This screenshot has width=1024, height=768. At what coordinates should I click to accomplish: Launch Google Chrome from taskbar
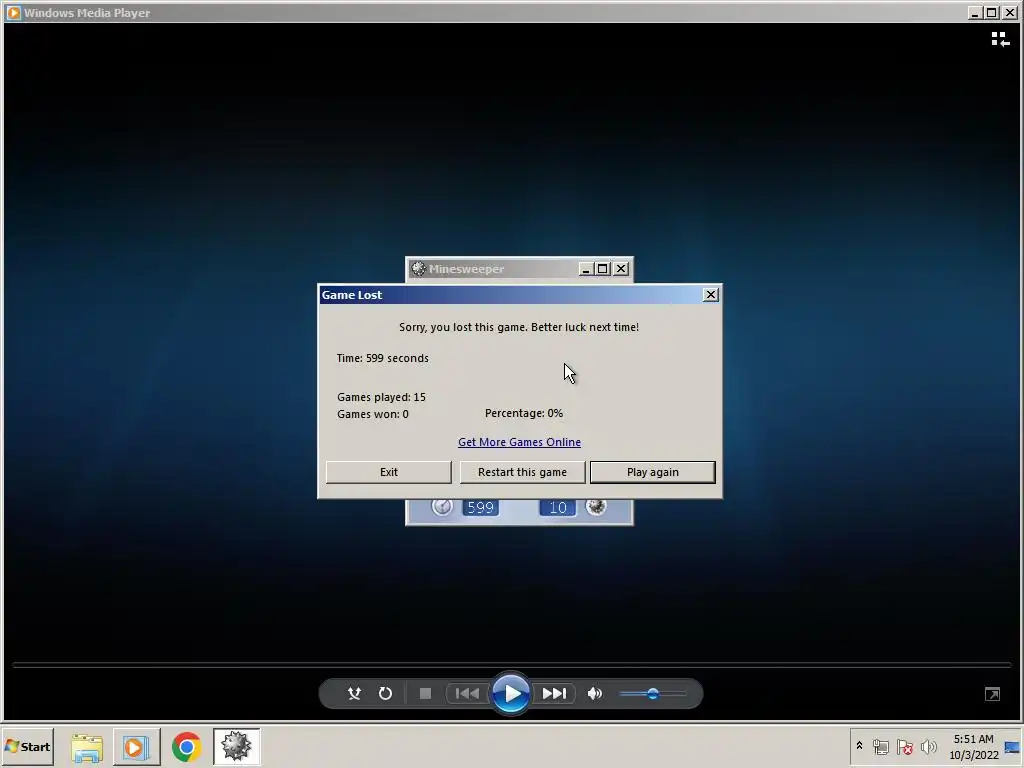[x=187, y=747]
